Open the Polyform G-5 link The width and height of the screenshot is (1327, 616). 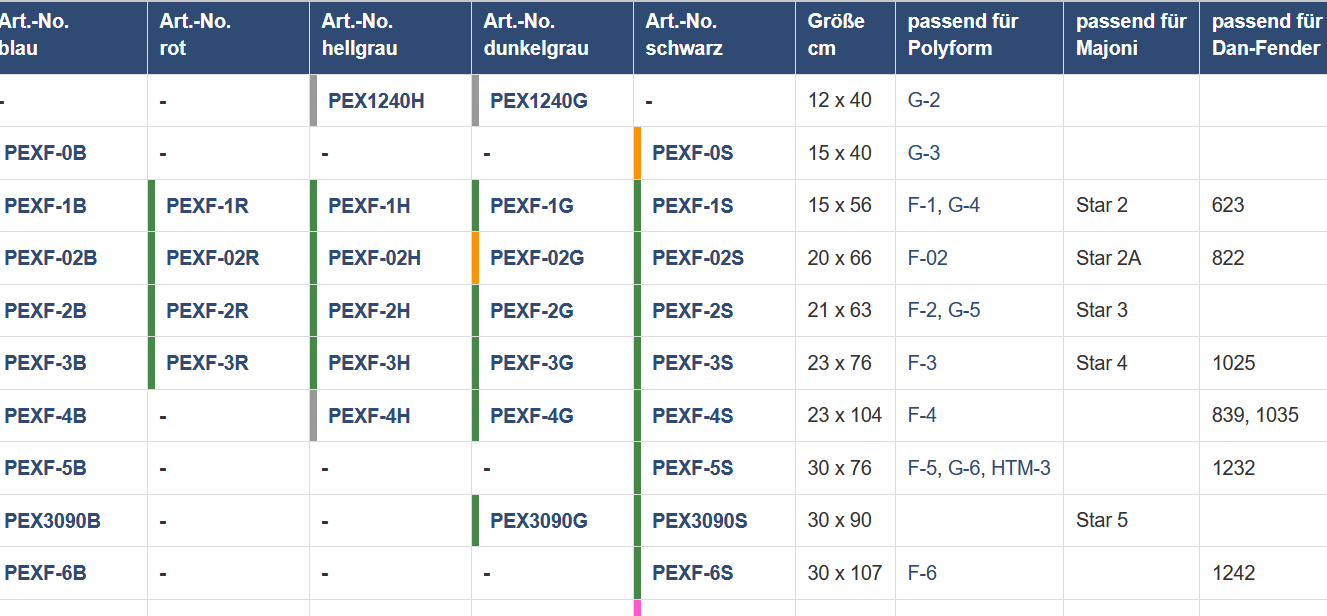coord(964,310)
